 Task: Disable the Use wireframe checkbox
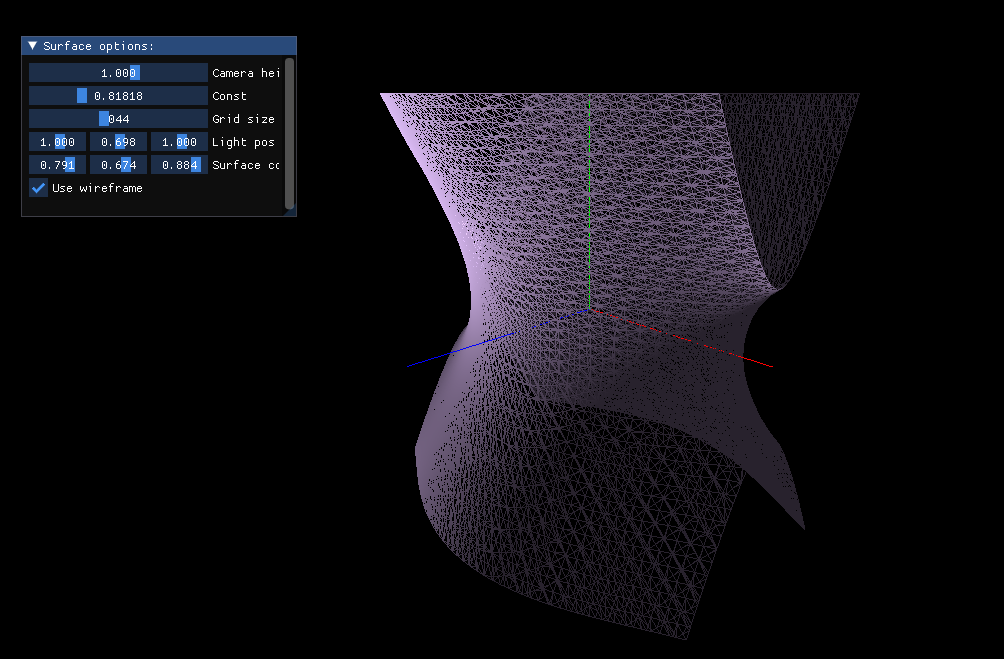[38, 188]
